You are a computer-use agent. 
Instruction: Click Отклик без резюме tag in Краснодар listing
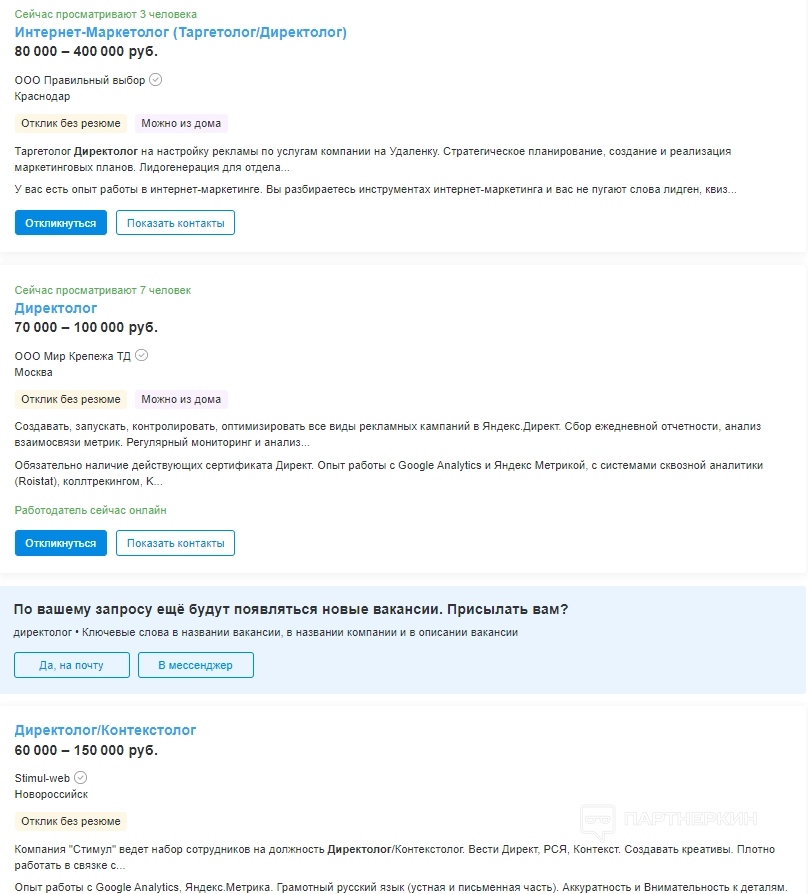[x=71, y=124]
